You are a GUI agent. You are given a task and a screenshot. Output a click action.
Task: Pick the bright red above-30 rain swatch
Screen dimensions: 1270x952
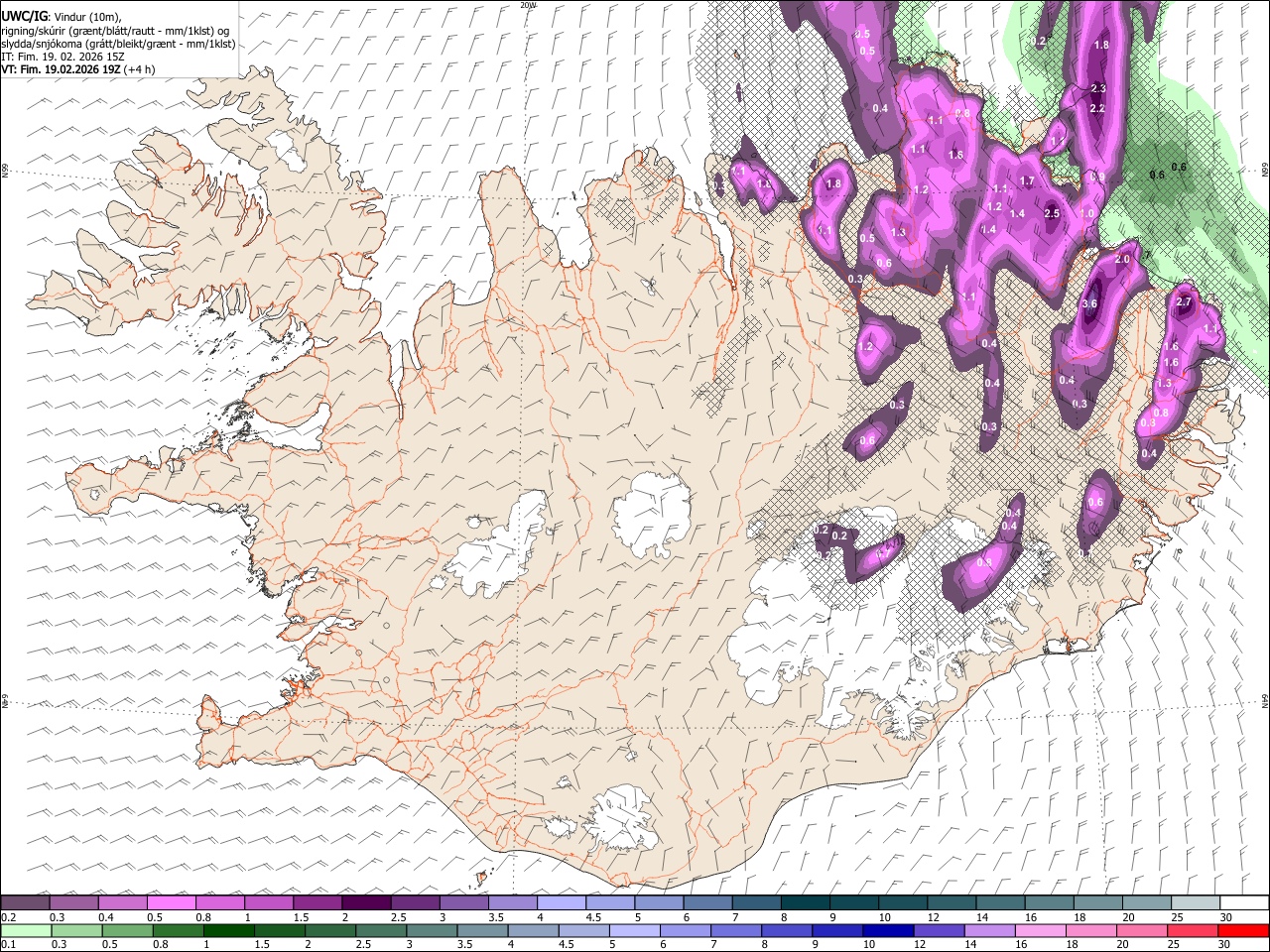[1242, 931]
